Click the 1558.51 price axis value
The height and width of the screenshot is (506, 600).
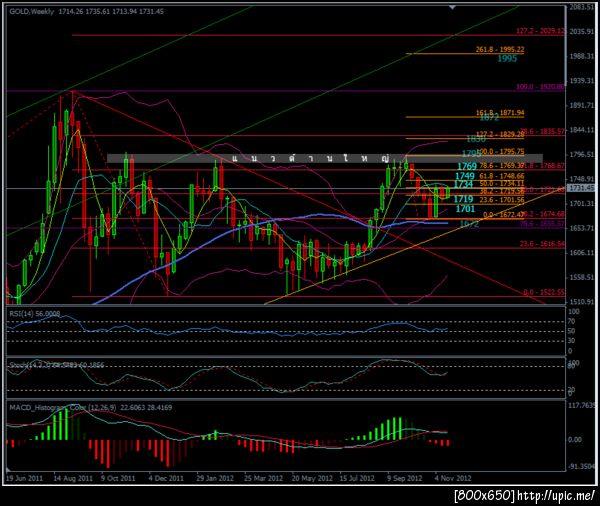coord(581,277)
